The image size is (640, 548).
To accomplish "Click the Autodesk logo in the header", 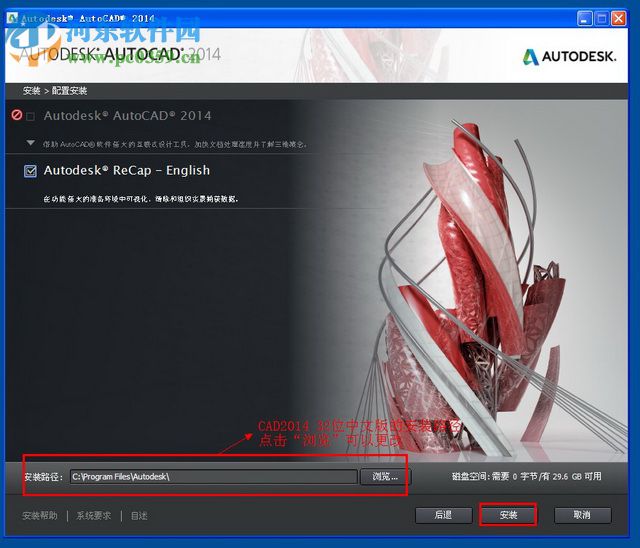I will coord(569,57).
